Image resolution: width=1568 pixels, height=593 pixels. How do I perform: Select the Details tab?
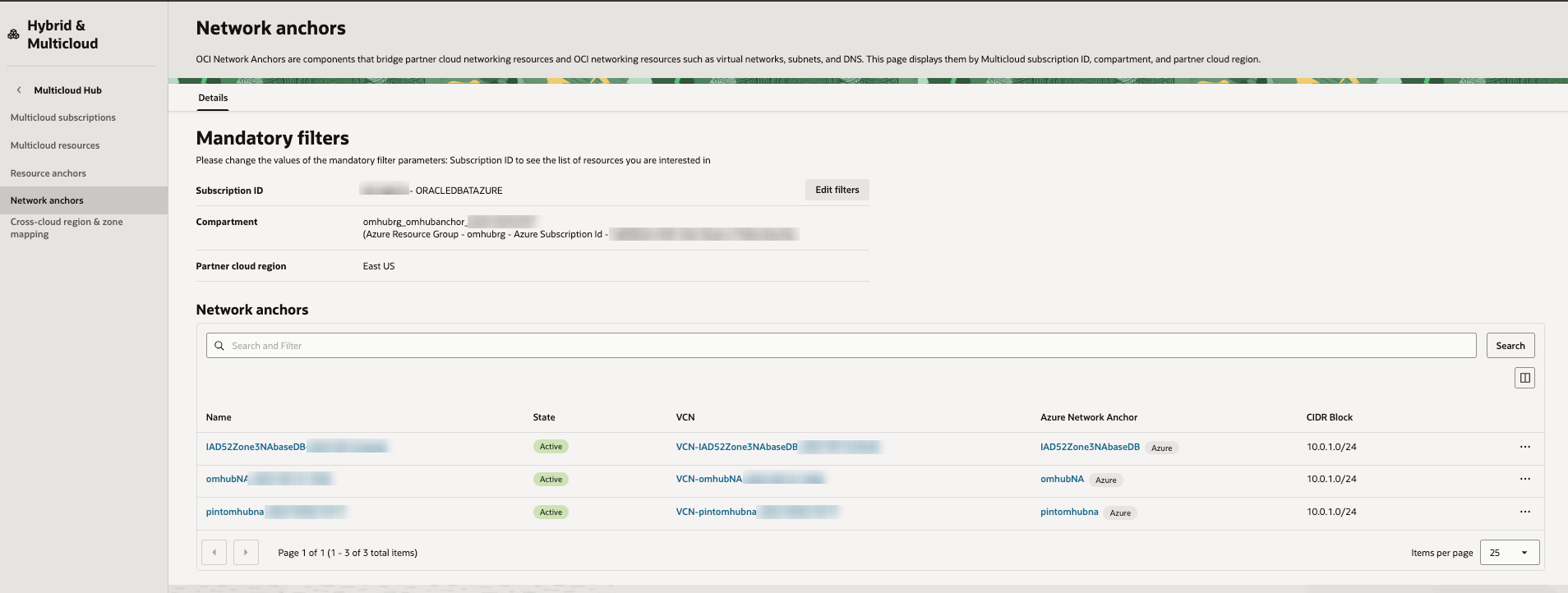(x=213, y=98)
